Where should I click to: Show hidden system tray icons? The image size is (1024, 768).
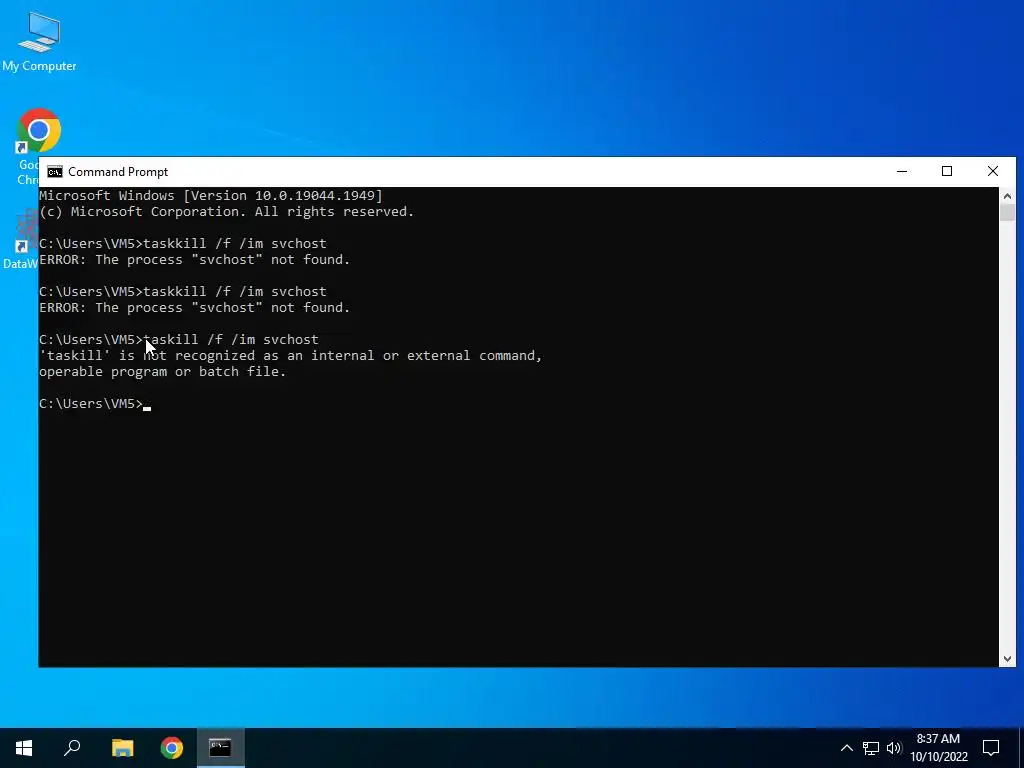click(x=846, y=748)
